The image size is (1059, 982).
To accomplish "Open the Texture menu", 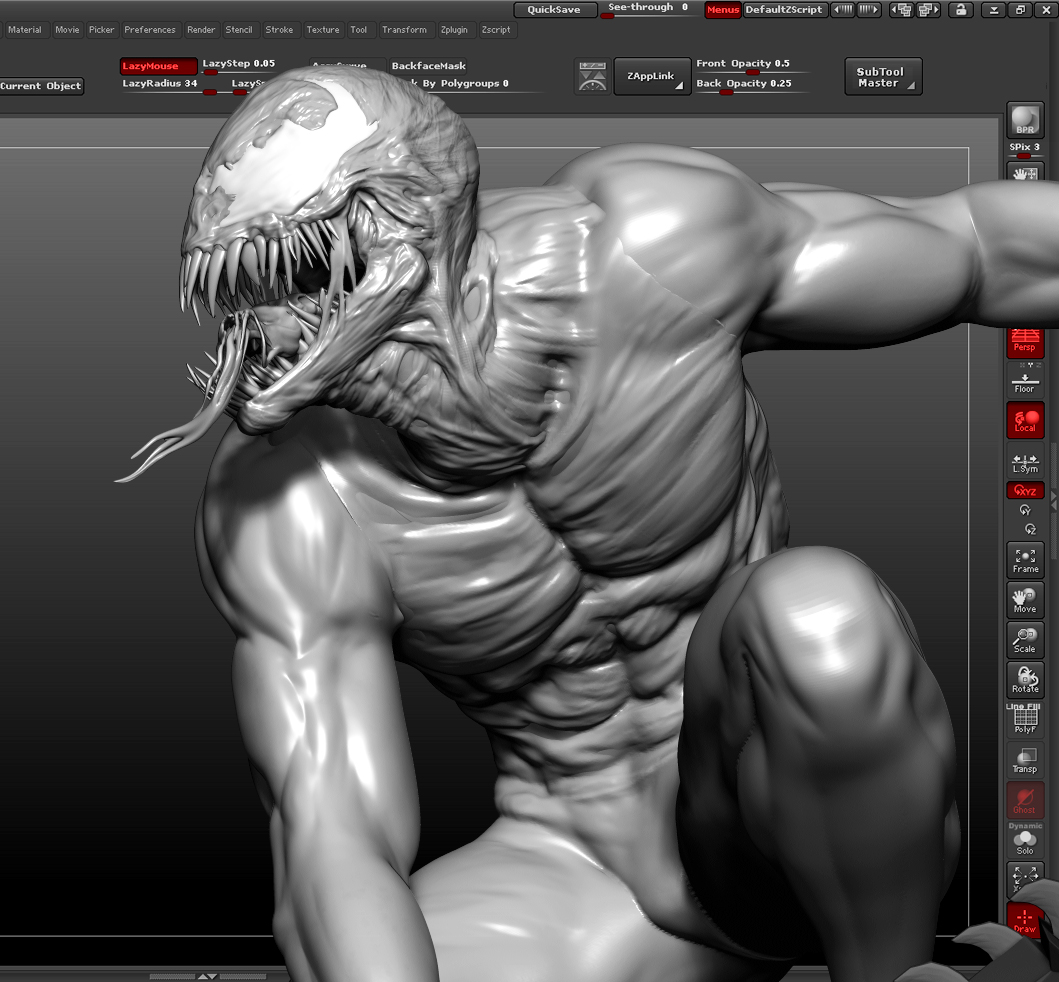I will pos(323,30).
